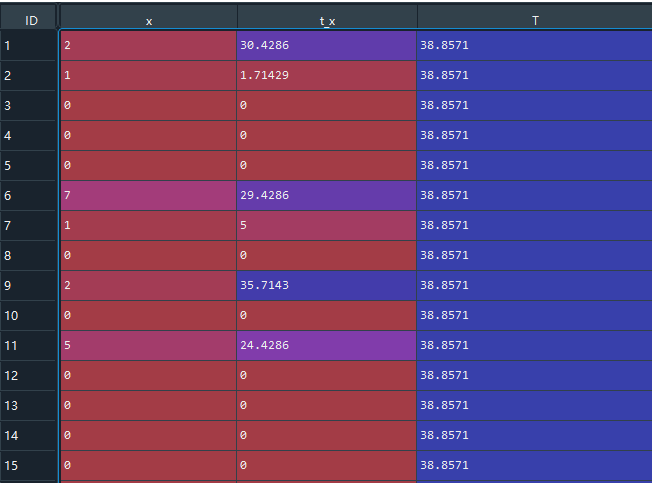
Task: Select T cell 38.8571 in row 3
Action: 534,106
